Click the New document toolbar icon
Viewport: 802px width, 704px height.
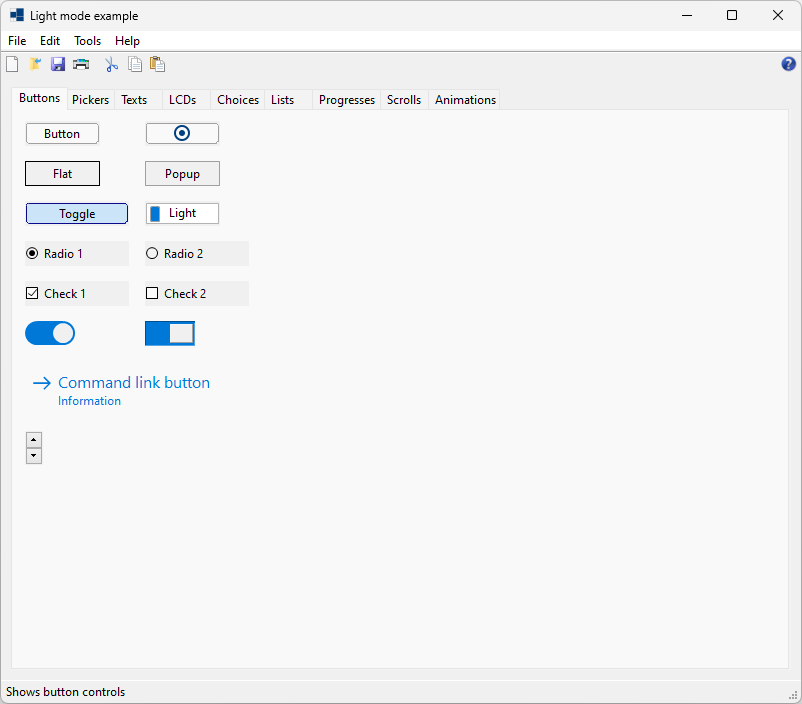(x=12, y=64)
